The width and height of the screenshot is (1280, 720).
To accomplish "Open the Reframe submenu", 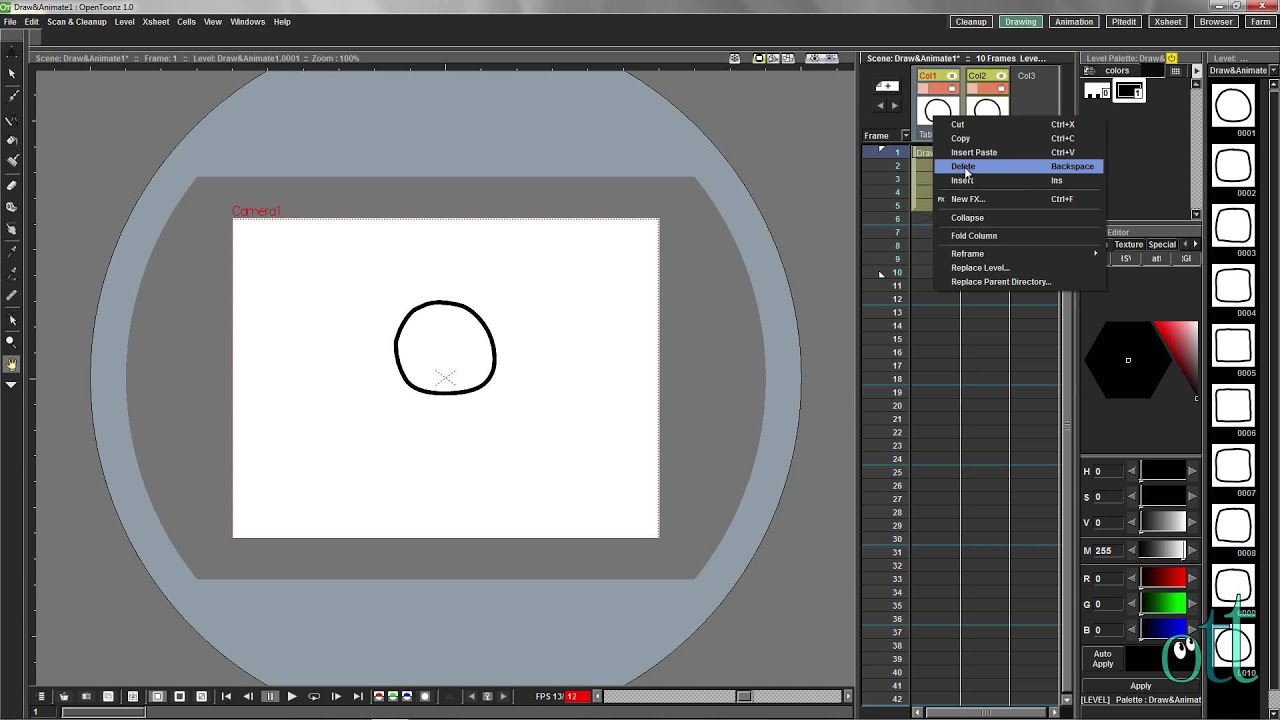I will click(x=1019, y=254).
